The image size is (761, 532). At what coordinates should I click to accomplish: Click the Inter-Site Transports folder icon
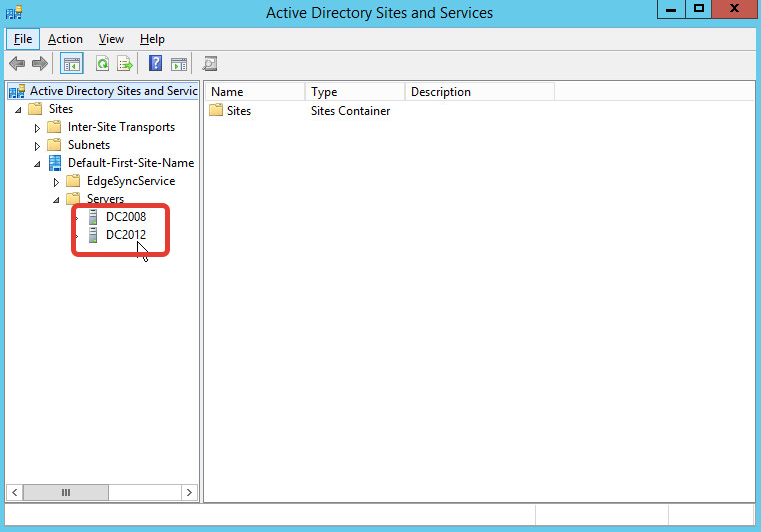coord(54,127)
